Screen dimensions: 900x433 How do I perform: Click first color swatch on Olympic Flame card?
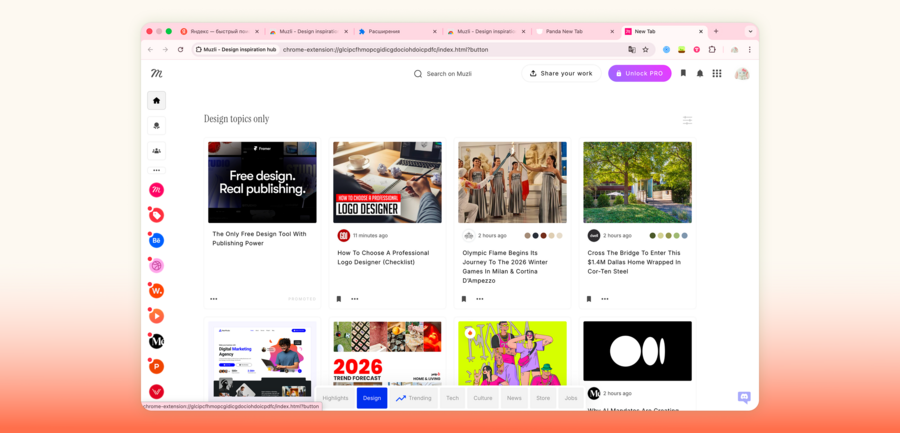(x=527, y=236)
